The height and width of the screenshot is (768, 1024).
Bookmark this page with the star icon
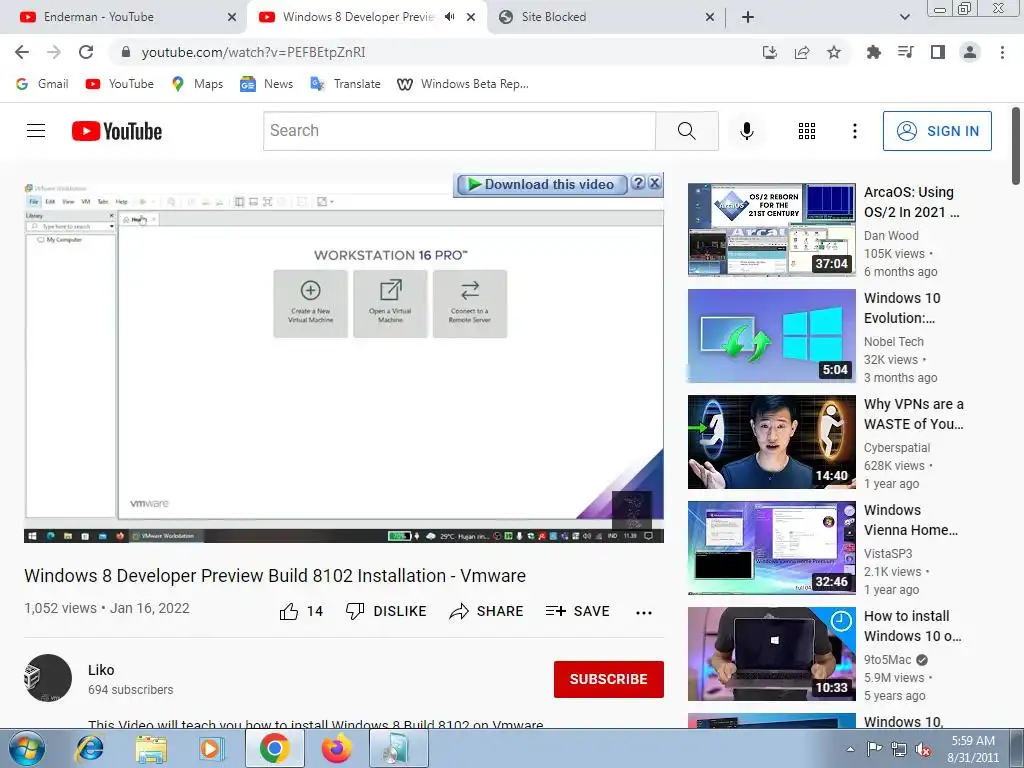click(x=834, y=52)
